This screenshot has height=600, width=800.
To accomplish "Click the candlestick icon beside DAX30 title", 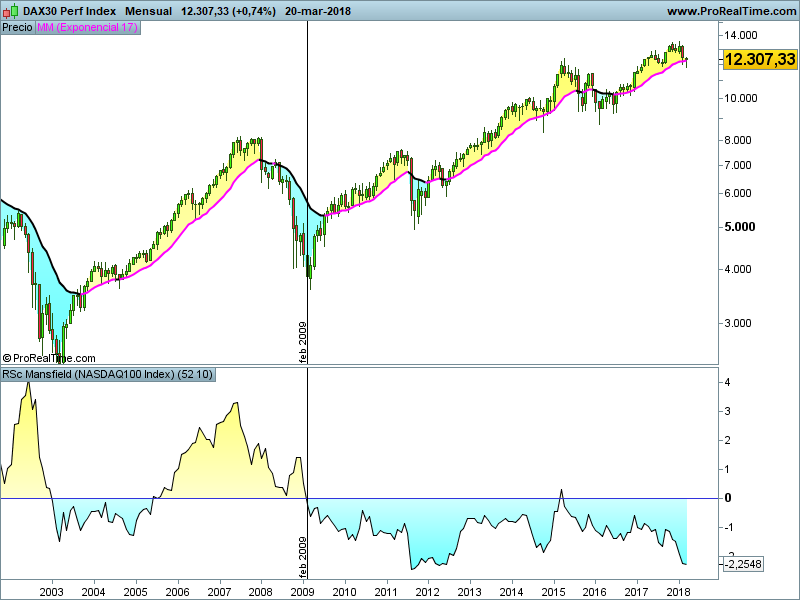I will click(11, 11).
